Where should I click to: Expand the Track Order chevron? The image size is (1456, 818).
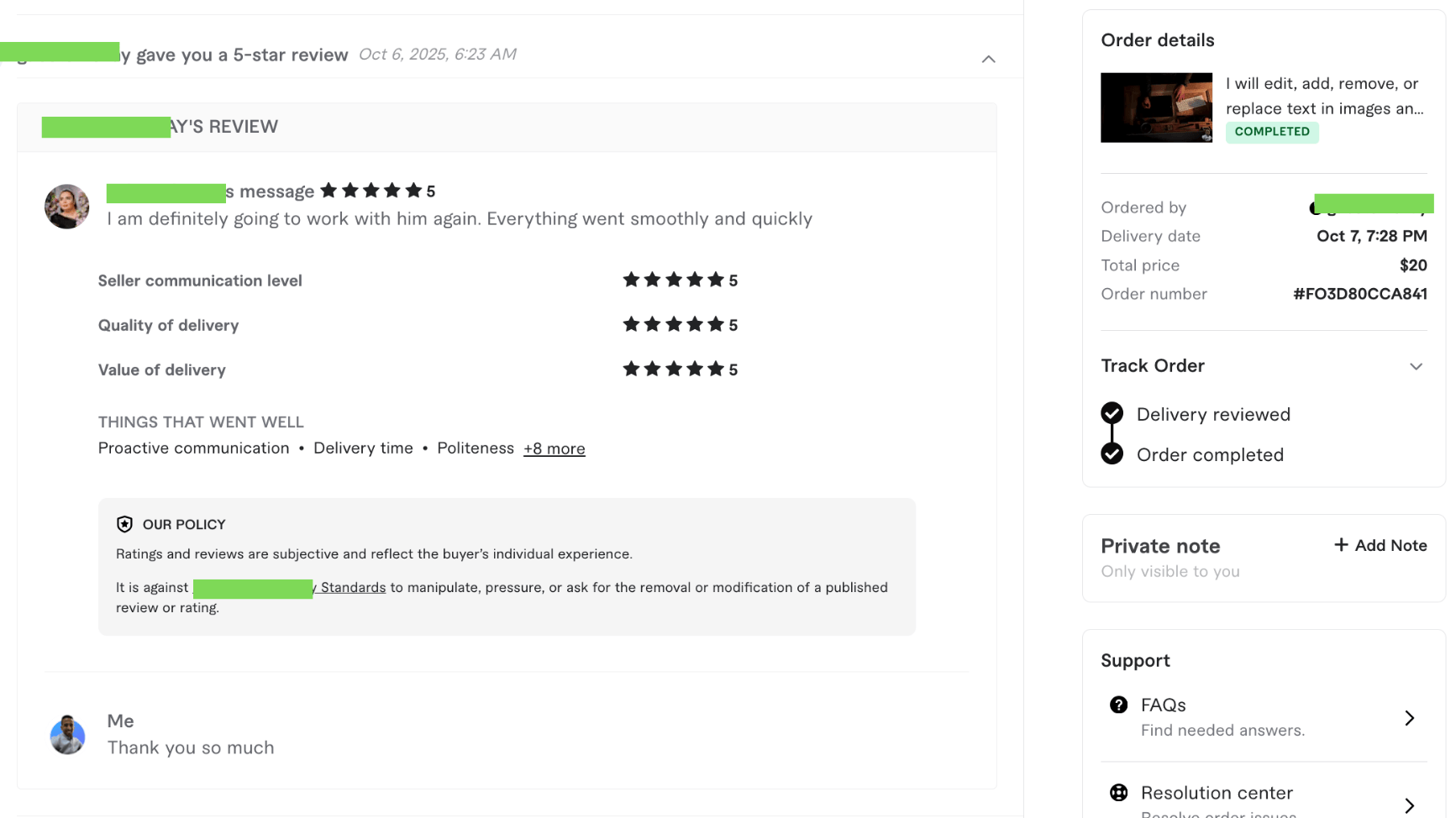[1416, 366]
